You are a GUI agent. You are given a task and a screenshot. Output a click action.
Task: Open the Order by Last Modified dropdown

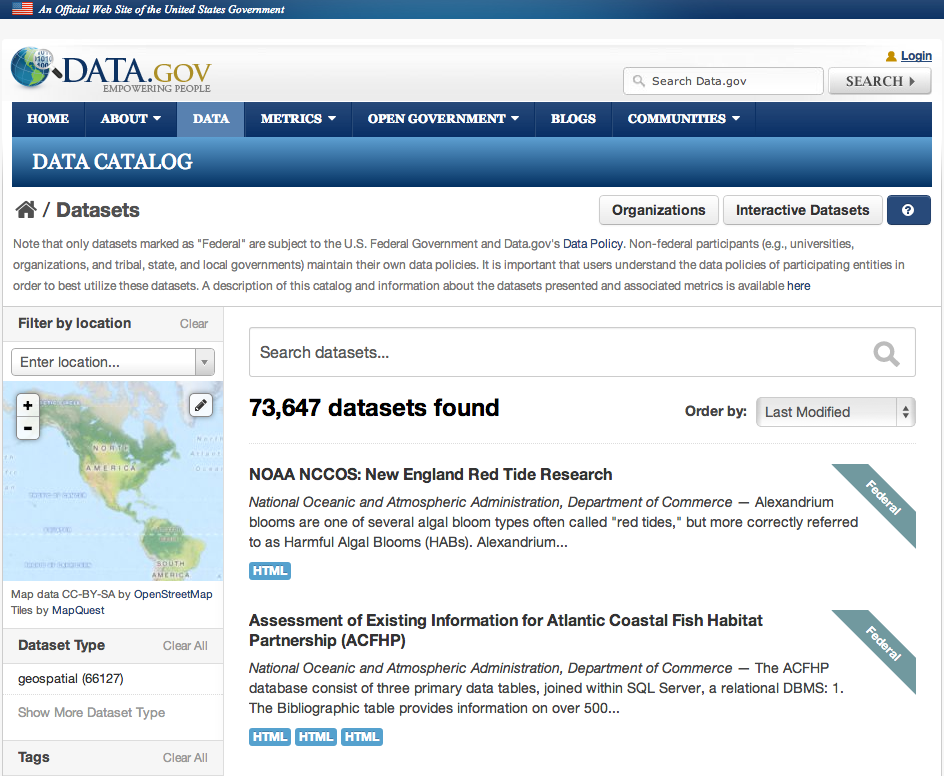(x=836, y=412)
